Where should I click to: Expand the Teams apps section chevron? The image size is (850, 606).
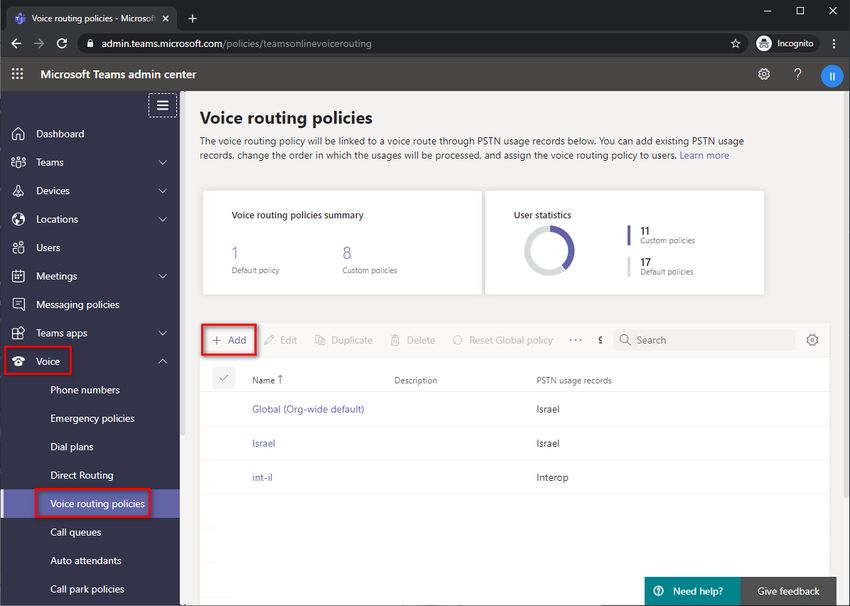(163, 333)
